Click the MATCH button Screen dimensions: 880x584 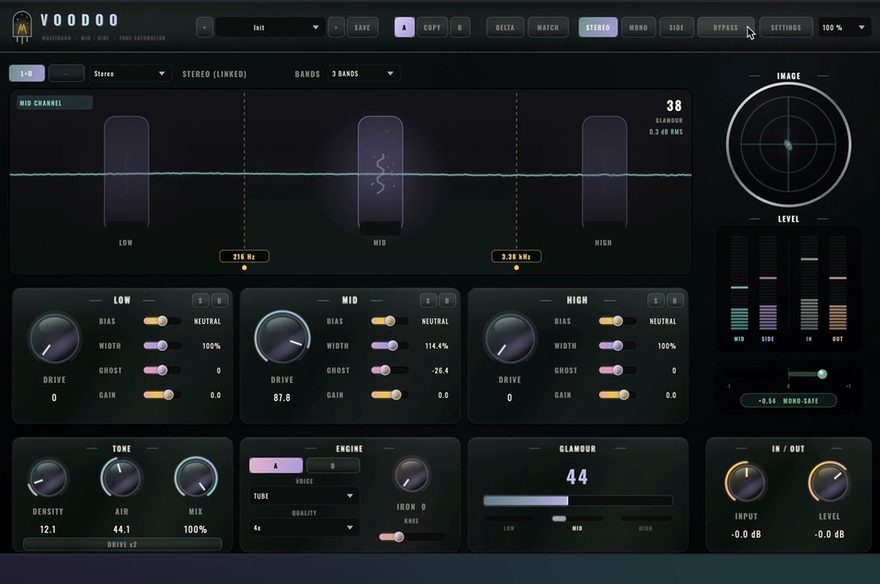click(548, 27)
